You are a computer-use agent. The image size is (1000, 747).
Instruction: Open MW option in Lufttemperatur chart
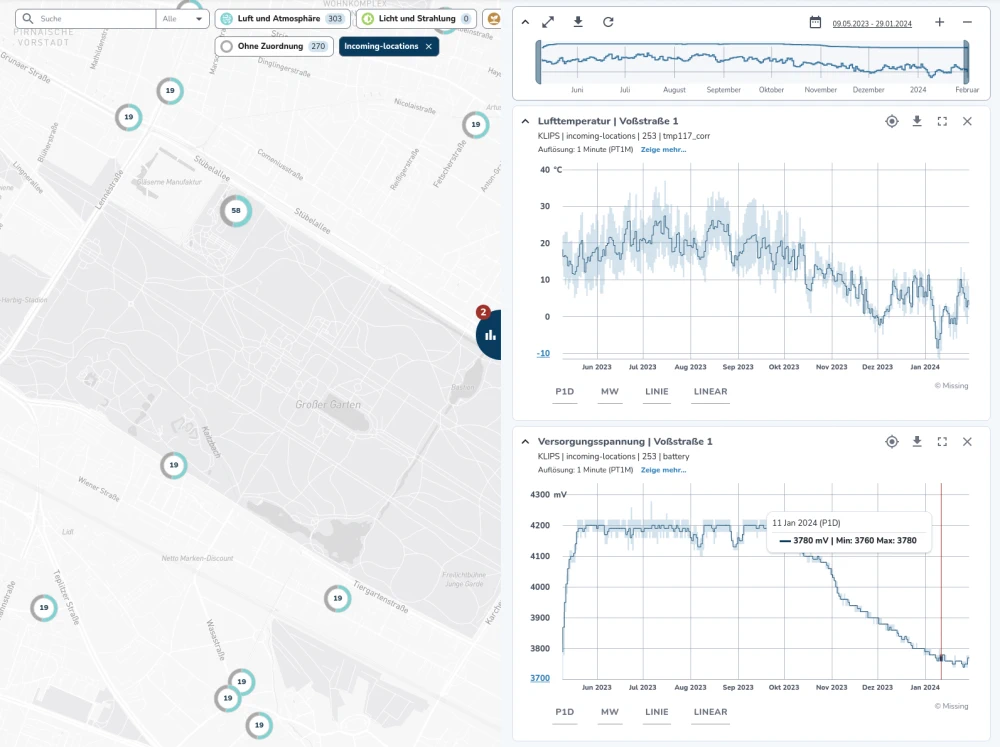(610, 392)
